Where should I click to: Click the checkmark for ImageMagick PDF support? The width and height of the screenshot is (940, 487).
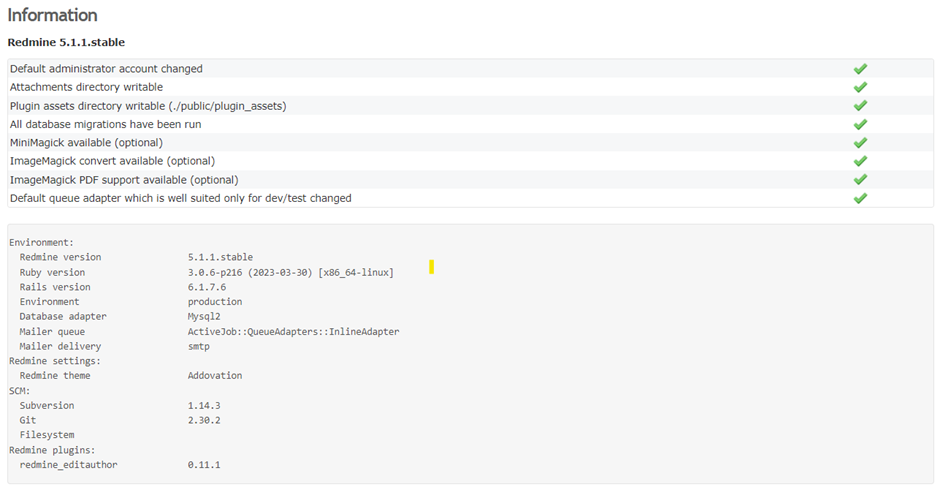pos(860,179)
